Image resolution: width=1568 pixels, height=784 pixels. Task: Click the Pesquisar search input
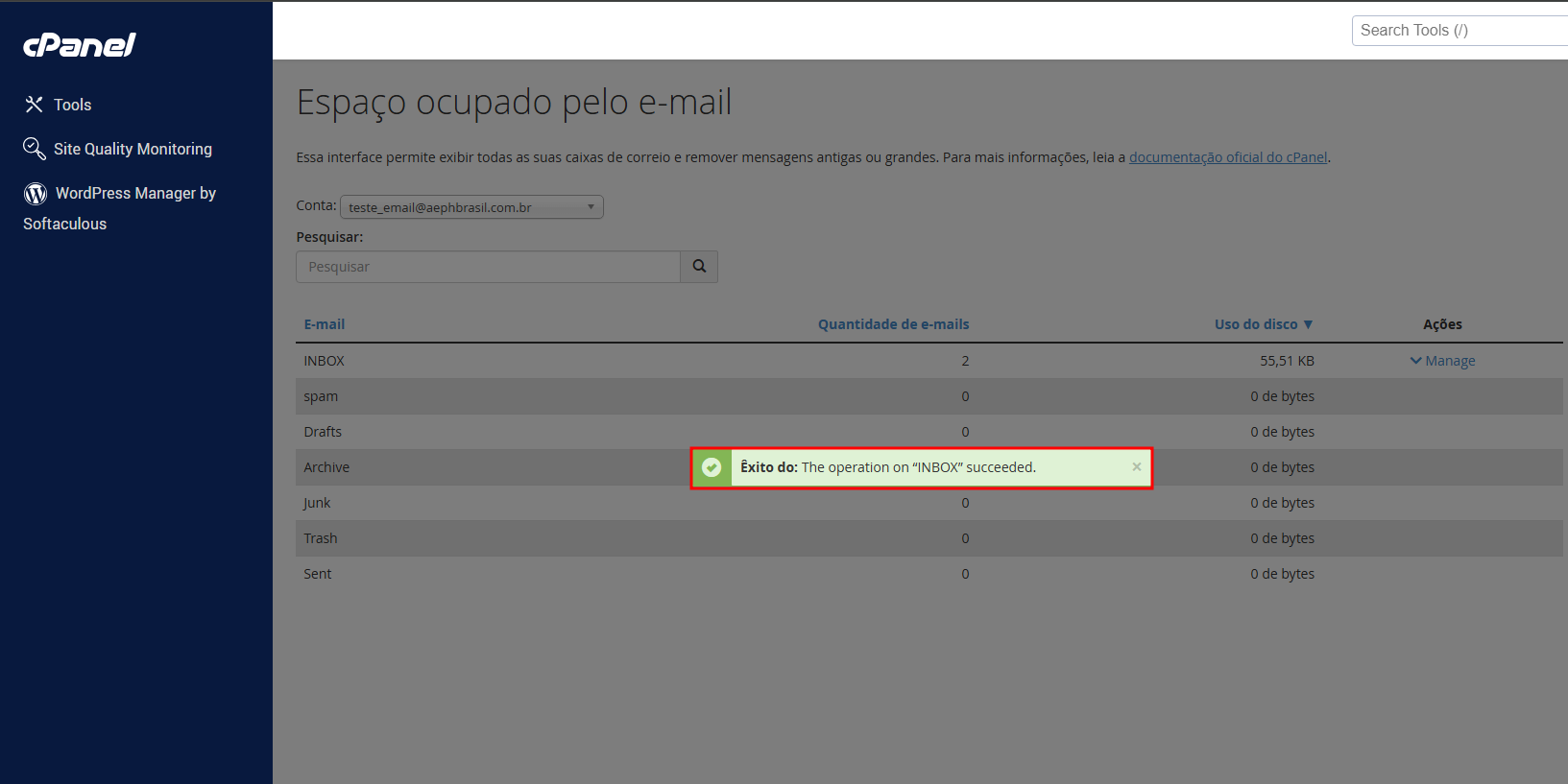(x=488, y=267)
